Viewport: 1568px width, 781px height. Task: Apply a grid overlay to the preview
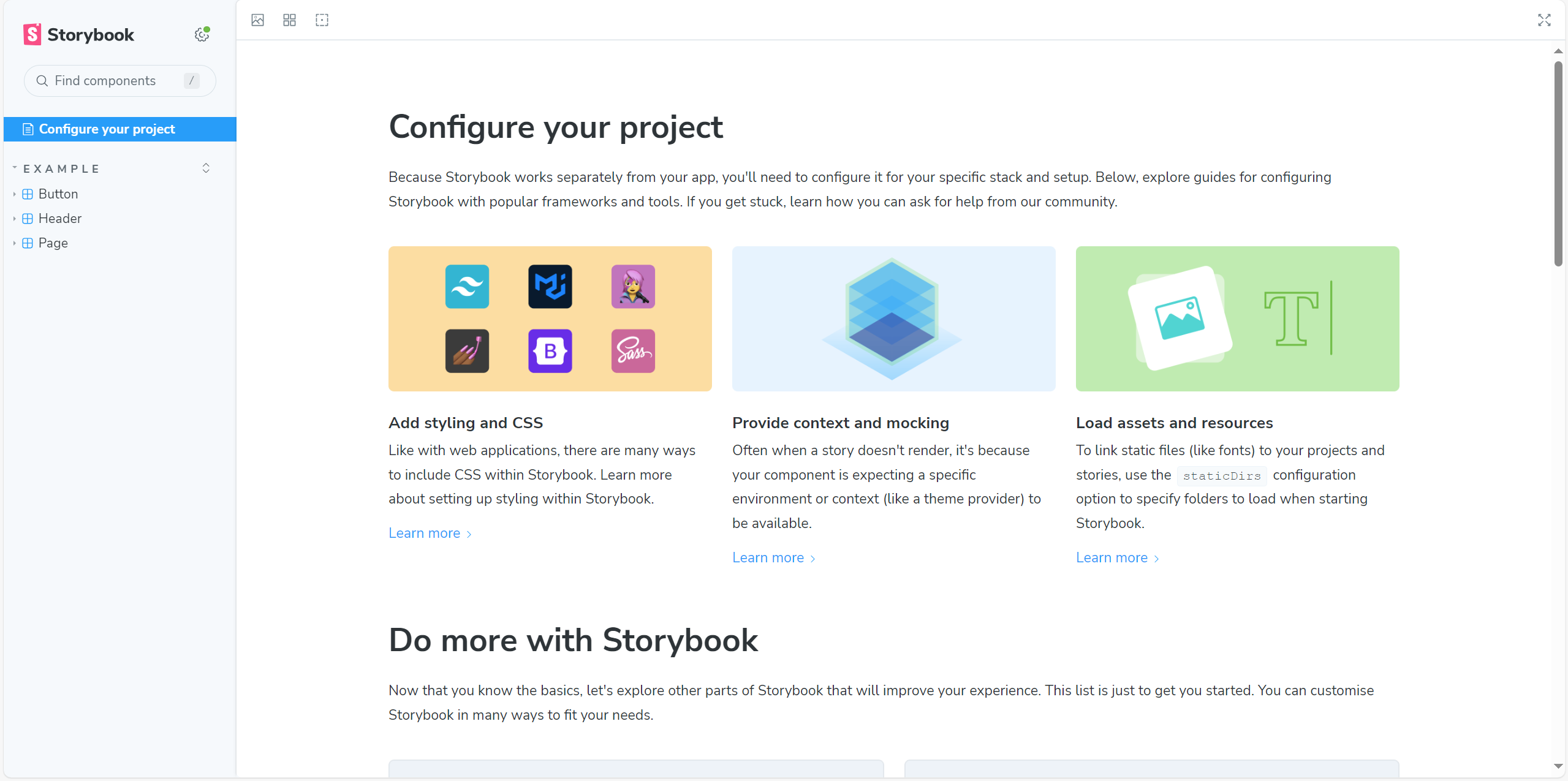(x=289, y=20)
